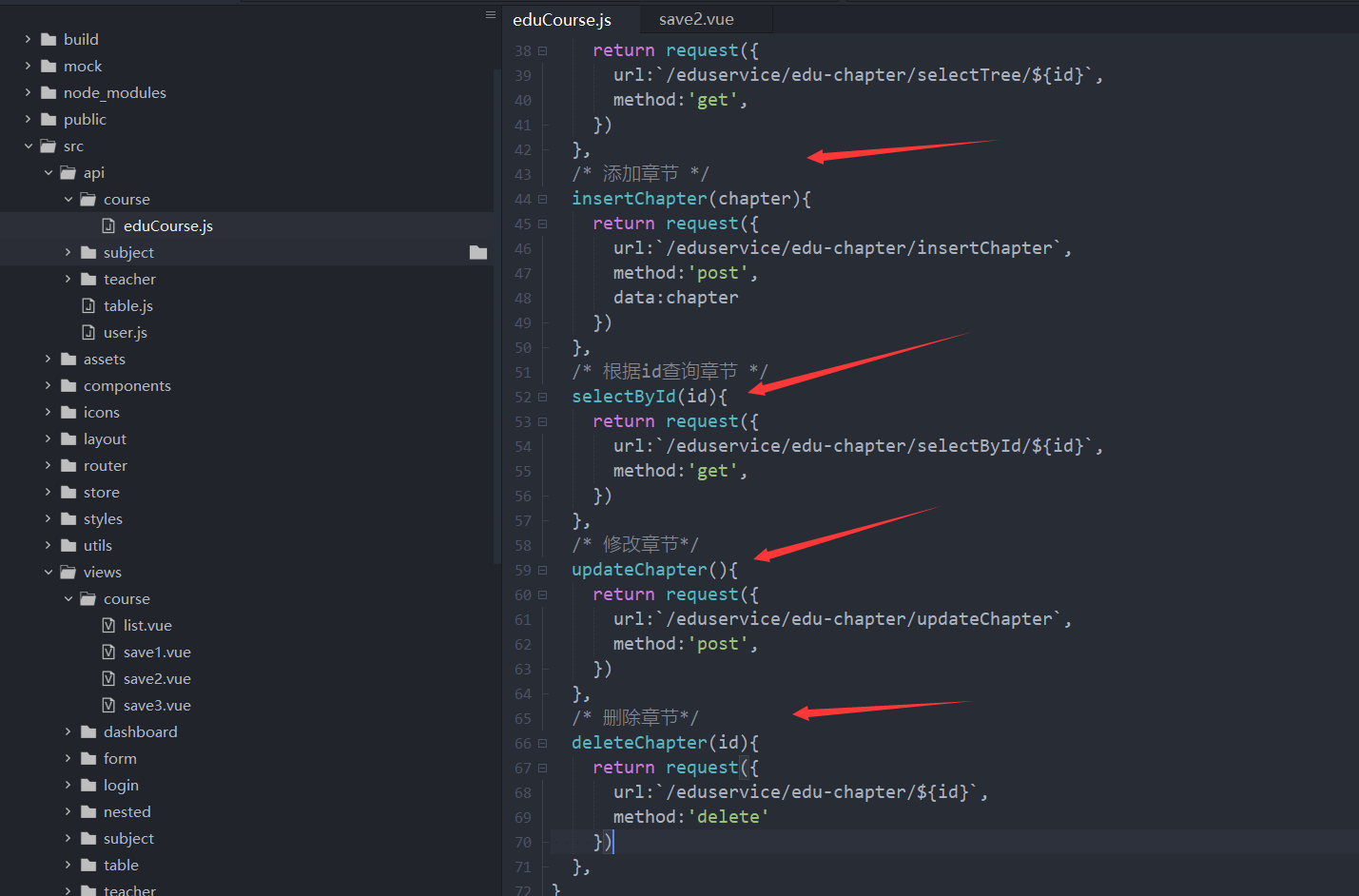Screen dimensions: 1359x896
Task: Place cursor on insertChapter function name
Action: (x=639, y=199)
